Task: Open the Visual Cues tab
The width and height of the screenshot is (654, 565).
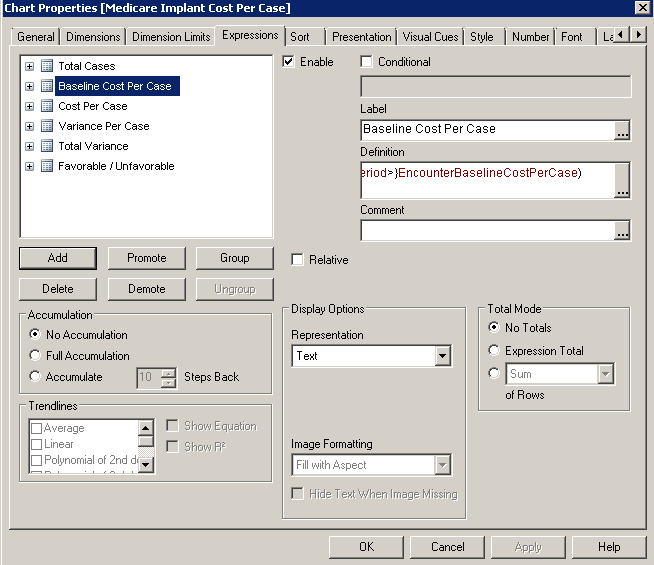Action: (x=430, y=37)
